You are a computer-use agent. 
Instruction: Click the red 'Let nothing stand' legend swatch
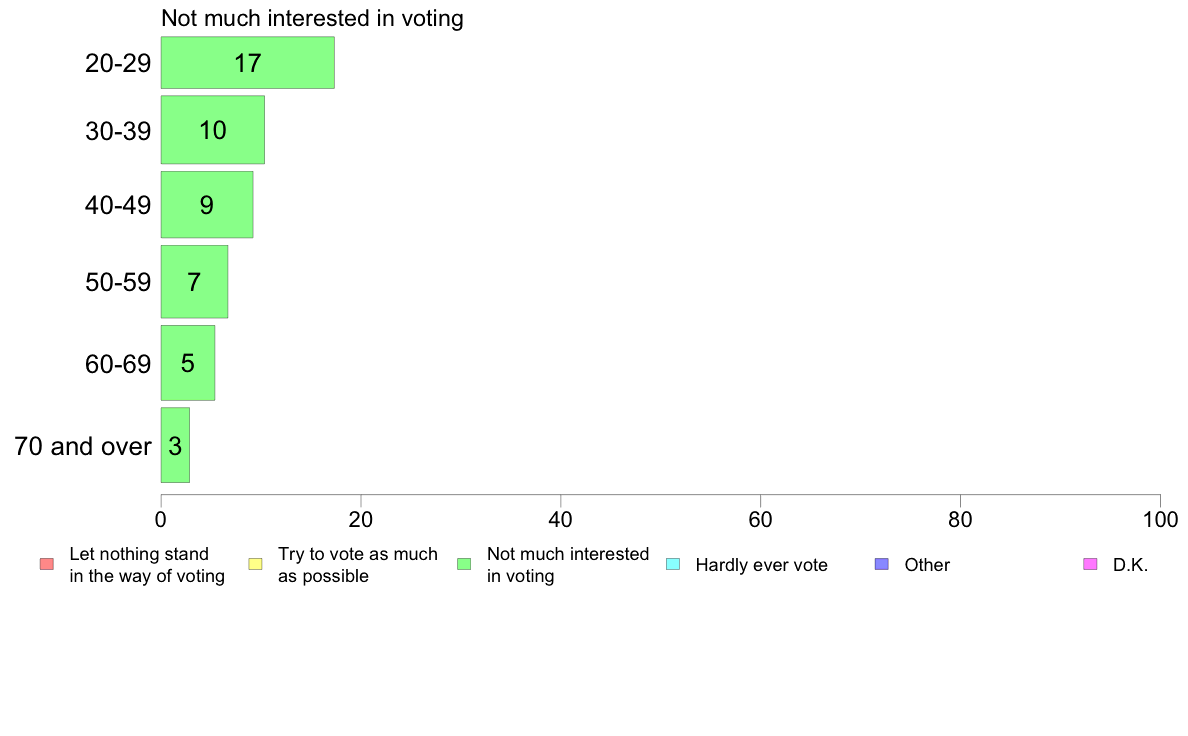[x=47, y=564]
